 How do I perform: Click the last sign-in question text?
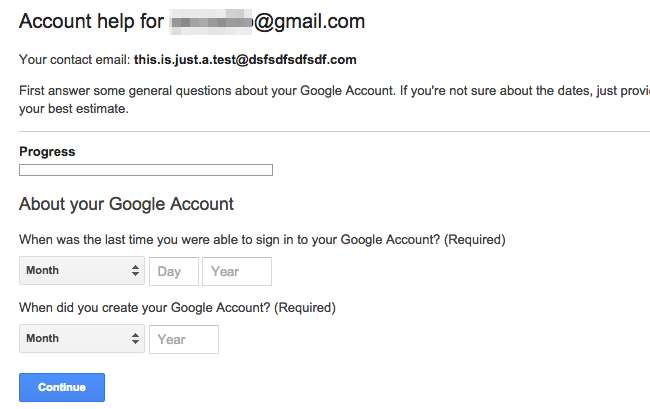(x=230, y=240)
